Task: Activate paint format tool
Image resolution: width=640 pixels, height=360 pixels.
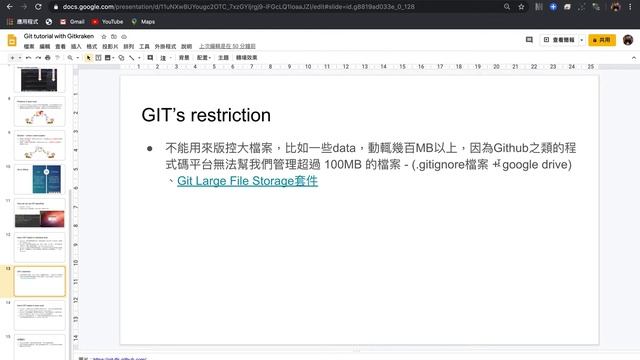Action: click(x=58, y=58)
